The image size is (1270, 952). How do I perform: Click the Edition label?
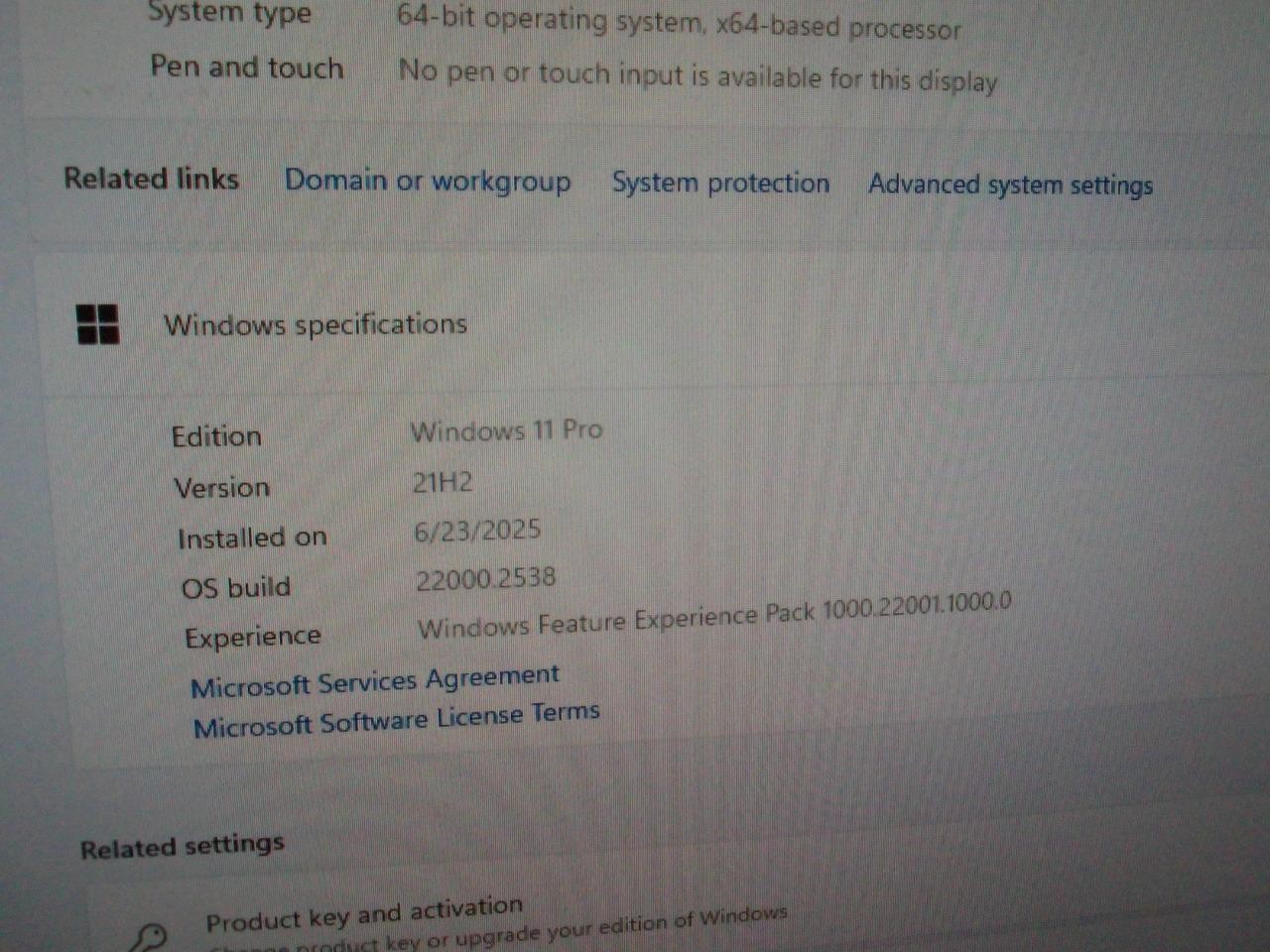[216, 436]
